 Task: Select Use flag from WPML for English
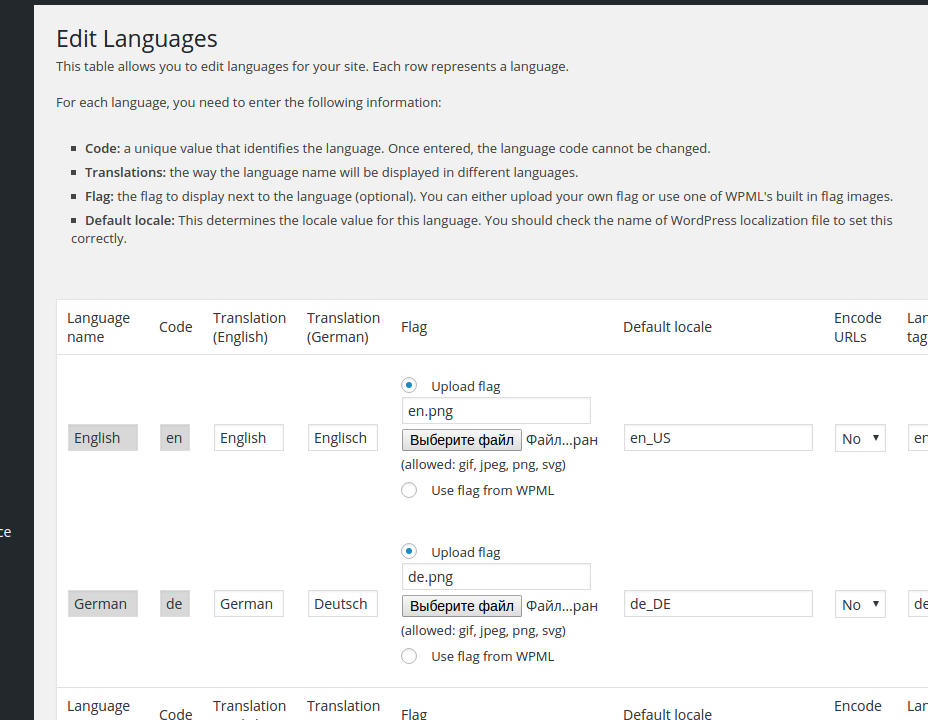coord(409,490)
